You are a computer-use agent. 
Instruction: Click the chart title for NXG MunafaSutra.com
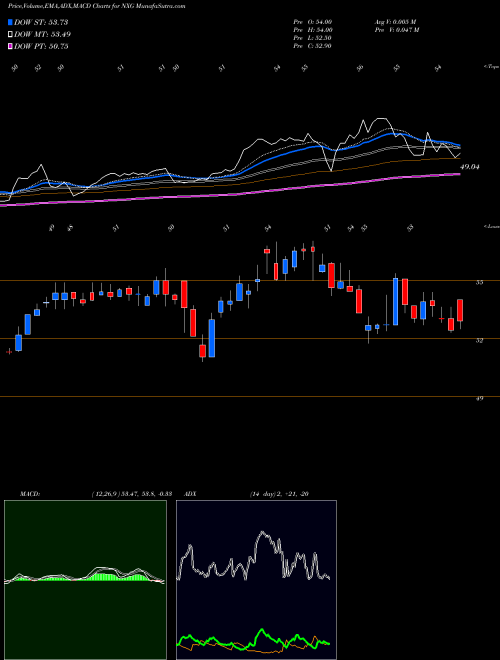tap(97, 7)
